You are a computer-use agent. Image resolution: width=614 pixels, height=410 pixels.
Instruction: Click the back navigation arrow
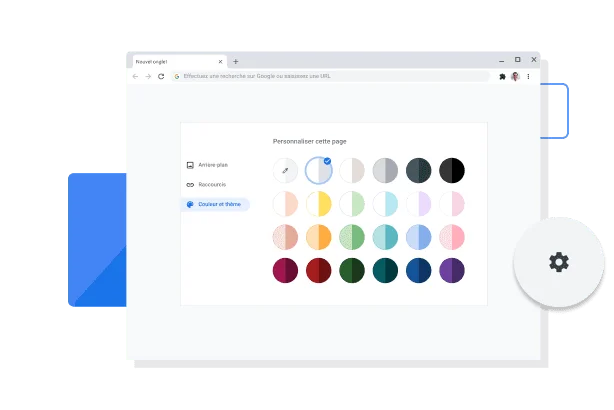pyautogui.click(x=135, y=76)
